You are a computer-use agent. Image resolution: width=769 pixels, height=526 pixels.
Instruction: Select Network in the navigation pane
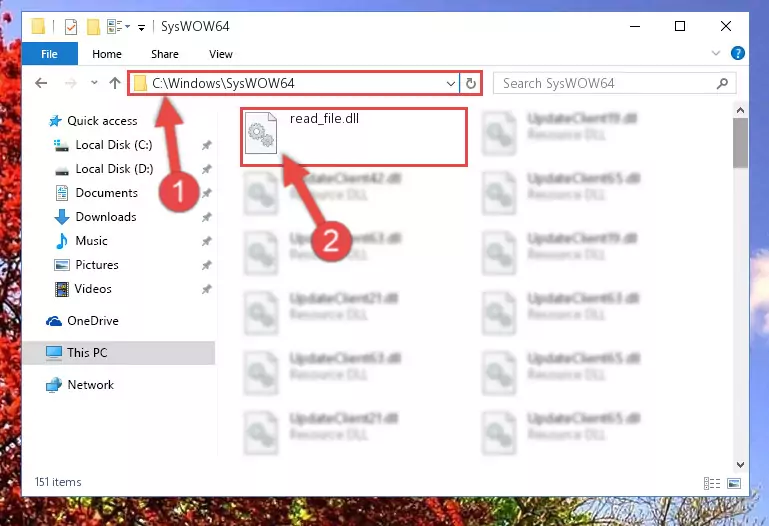point(91,385)
